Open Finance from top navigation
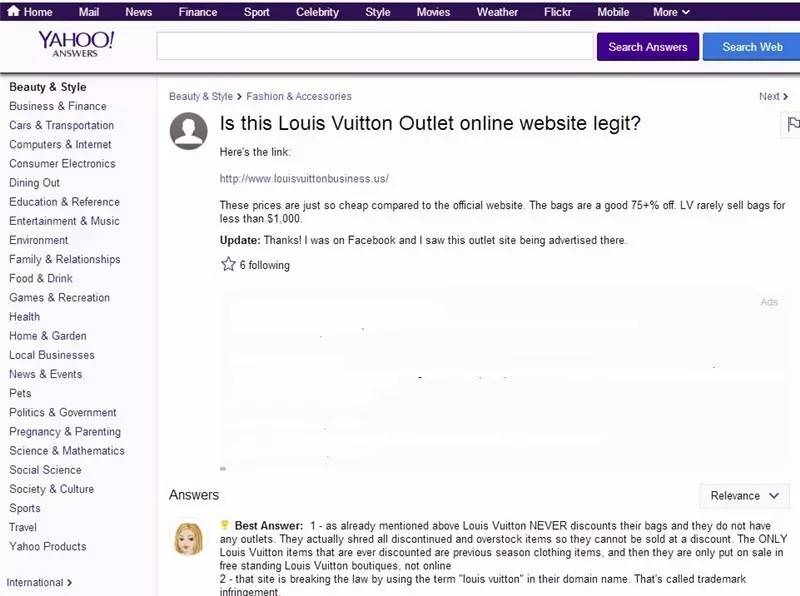 [x=198, y=12]
